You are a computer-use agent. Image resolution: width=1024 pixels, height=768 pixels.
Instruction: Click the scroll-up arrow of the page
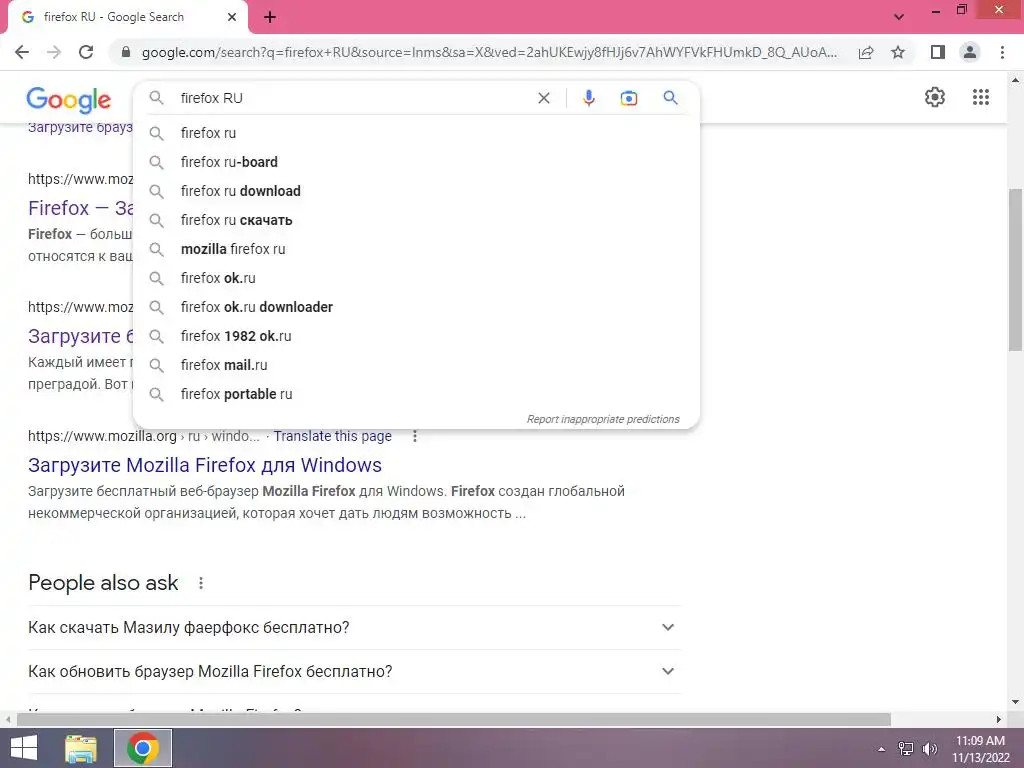point(1016,80)
